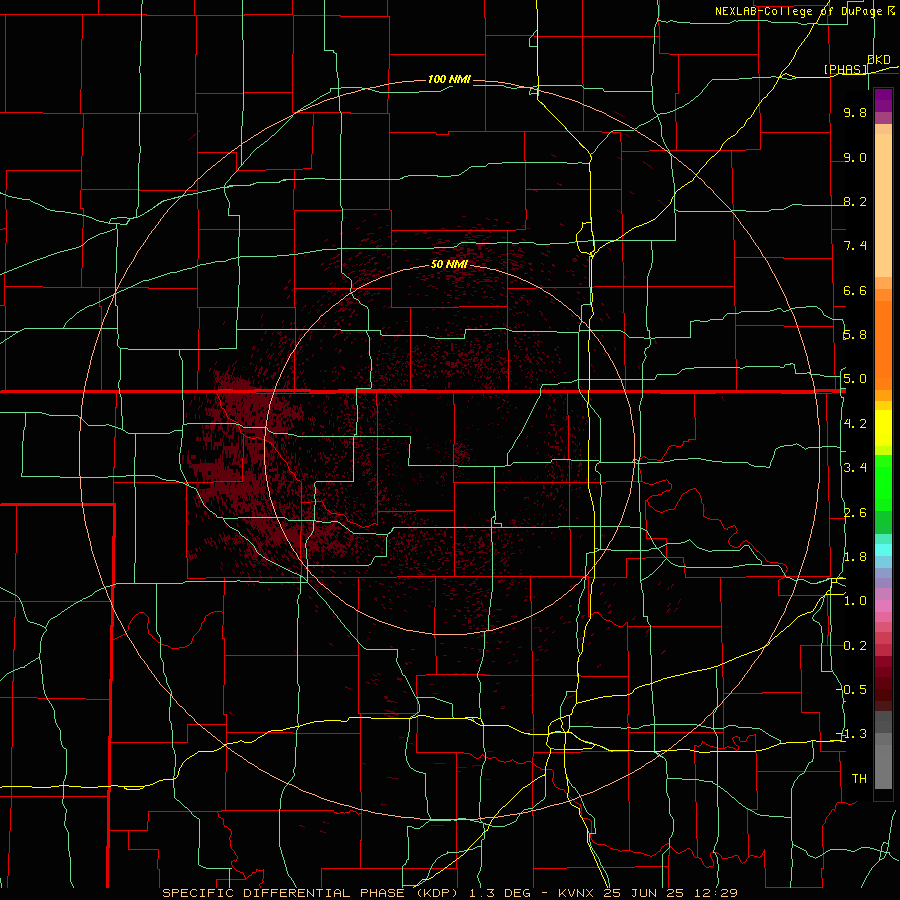The width and height of the screenshot is (900, 900).
Task: Click the yellow color bar segment
Action: pyautogui.click(x=883, y=428)
